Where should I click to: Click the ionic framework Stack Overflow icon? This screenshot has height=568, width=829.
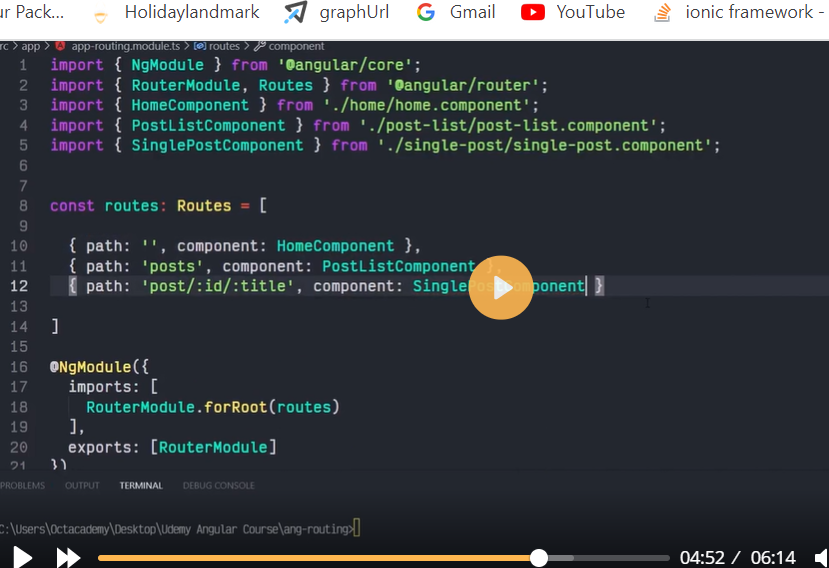pyautogui.click(x=662, y=12)
